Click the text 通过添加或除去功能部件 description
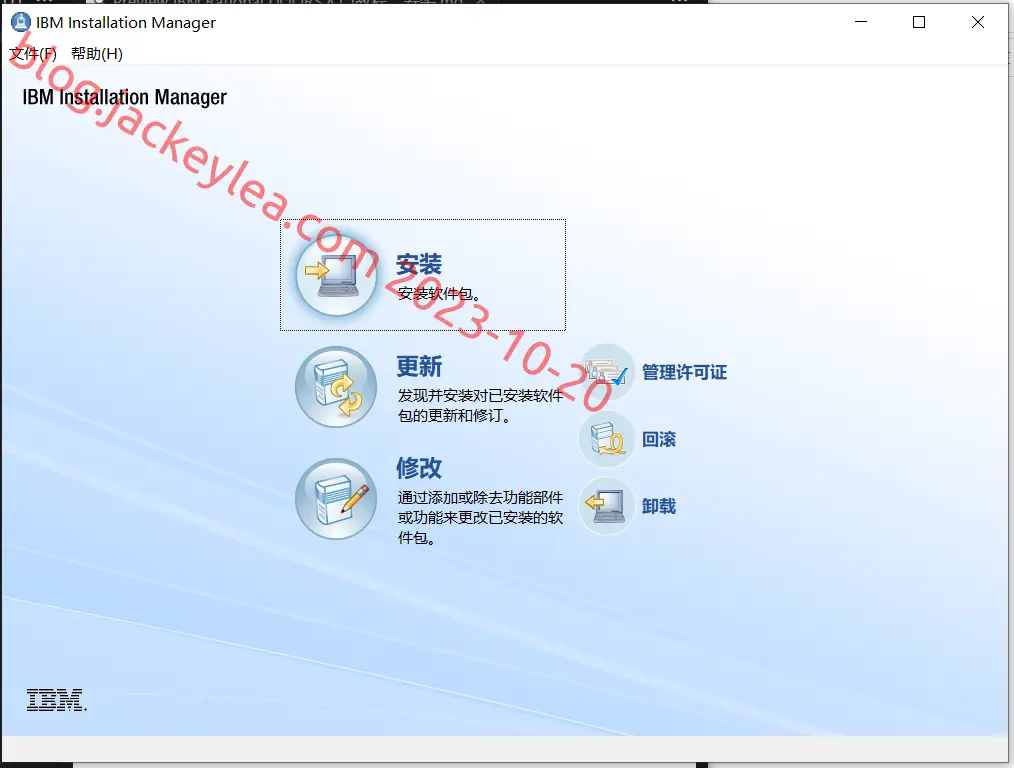Screen dimensions: 1014x768 tap(480, 517)
